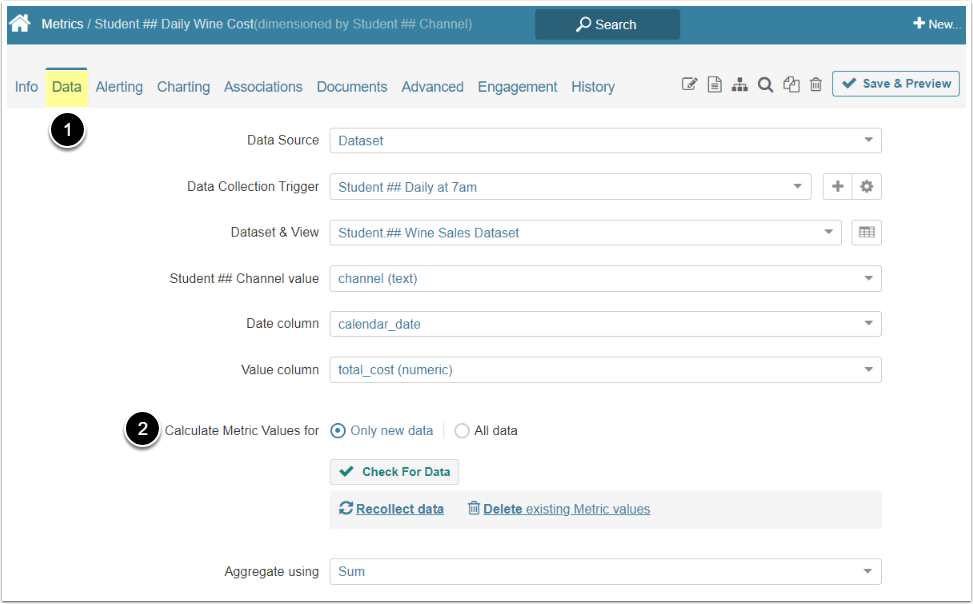Open the Date column dropdown
This screenshot has height=604, width=973.
pyautogui.click(x=605, y=323)
